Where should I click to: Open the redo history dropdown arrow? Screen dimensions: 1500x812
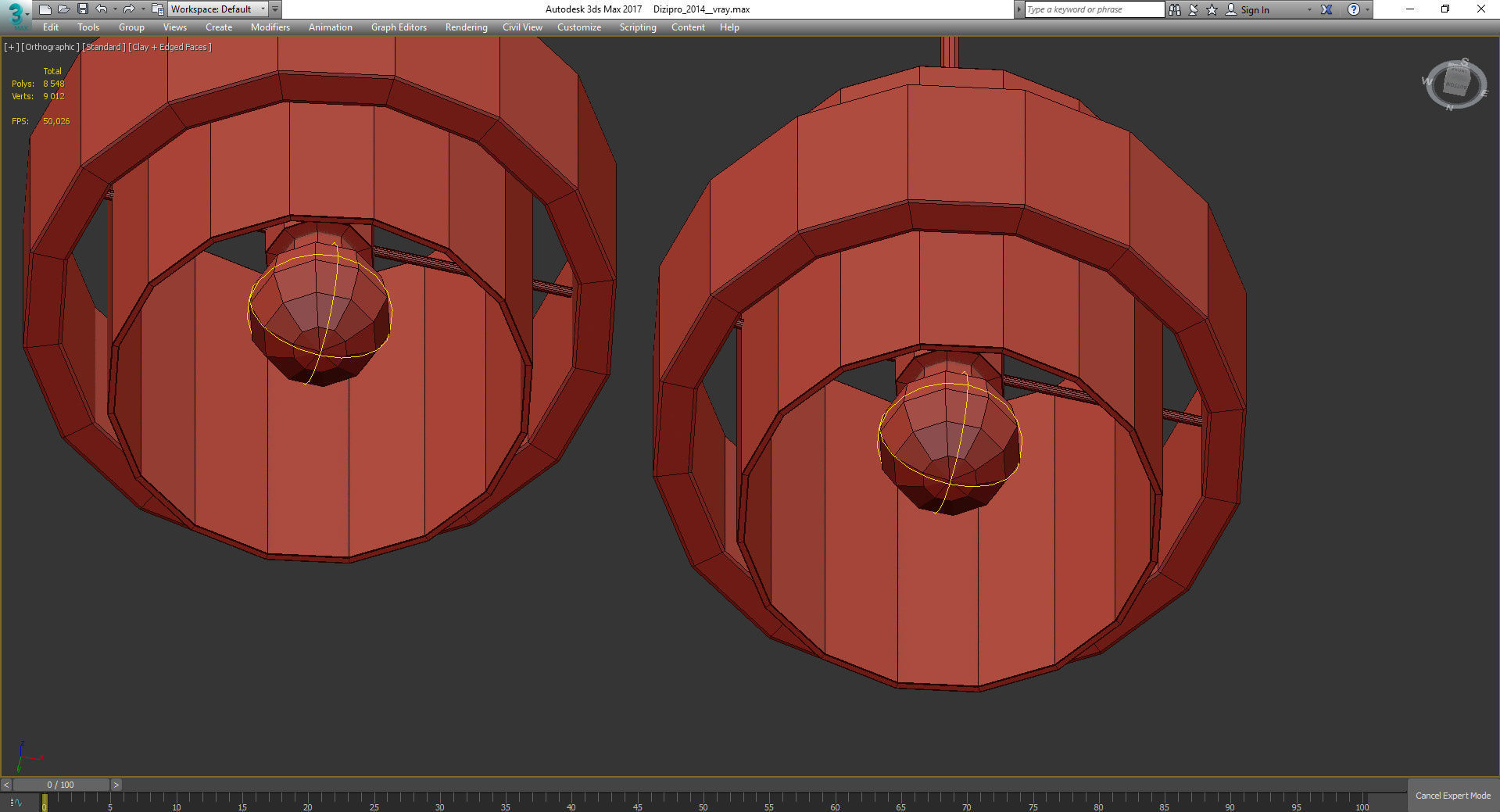coord(142,9)
